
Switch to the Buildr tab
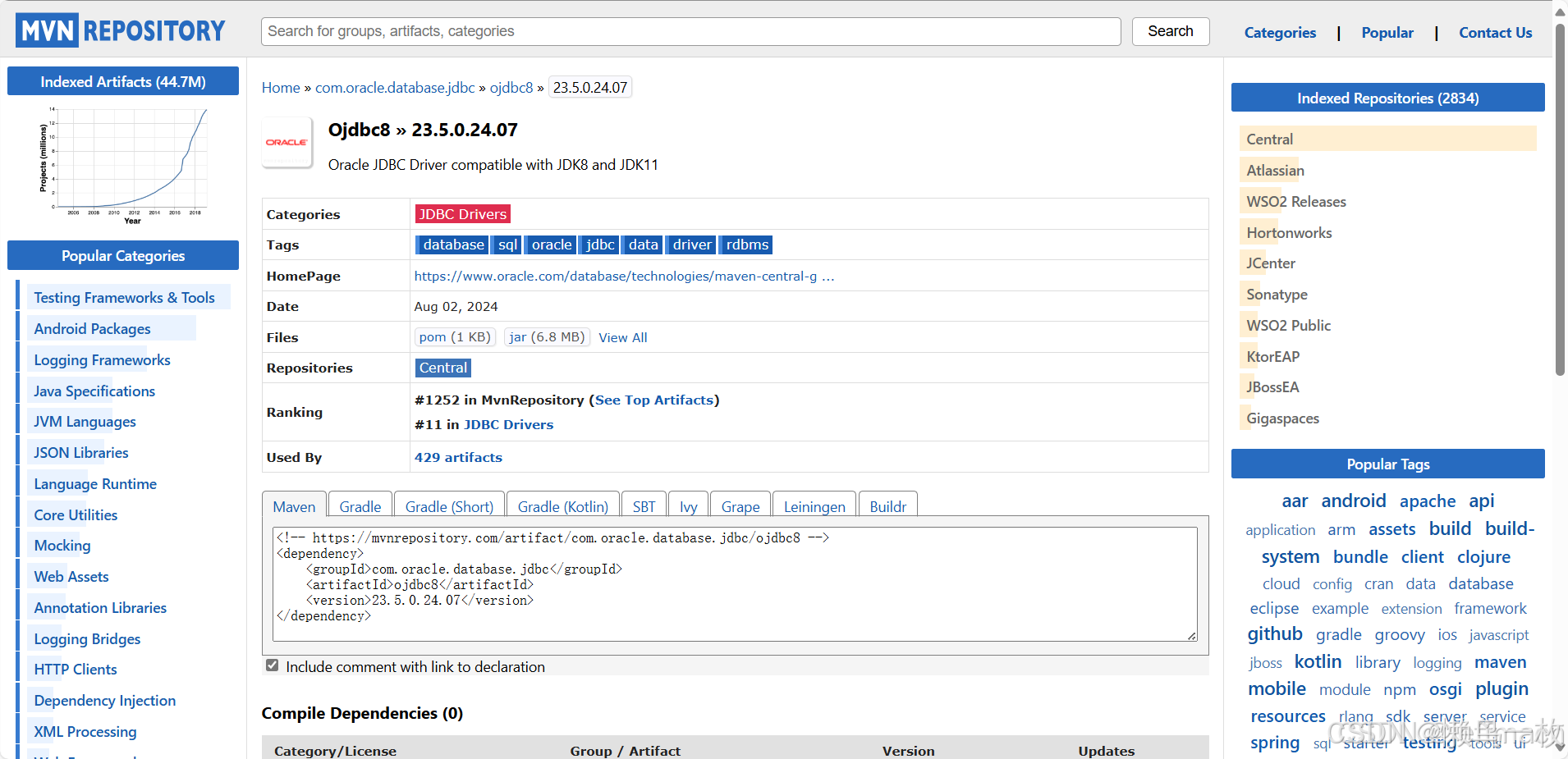pyautogui.click(x=887, y=505)
